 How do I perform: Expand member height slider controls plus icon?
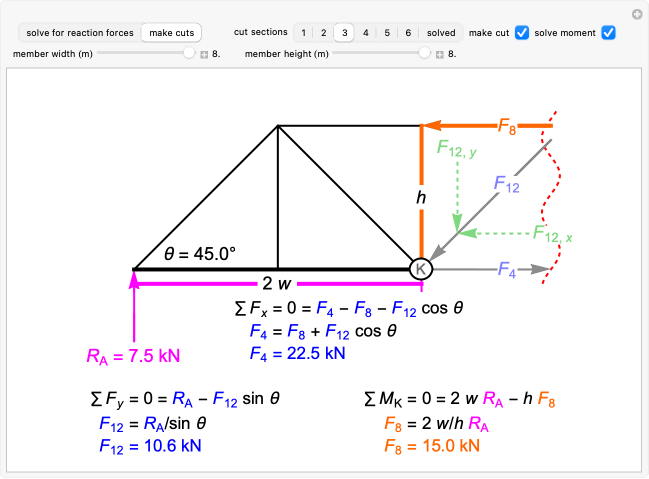[440, 54]
